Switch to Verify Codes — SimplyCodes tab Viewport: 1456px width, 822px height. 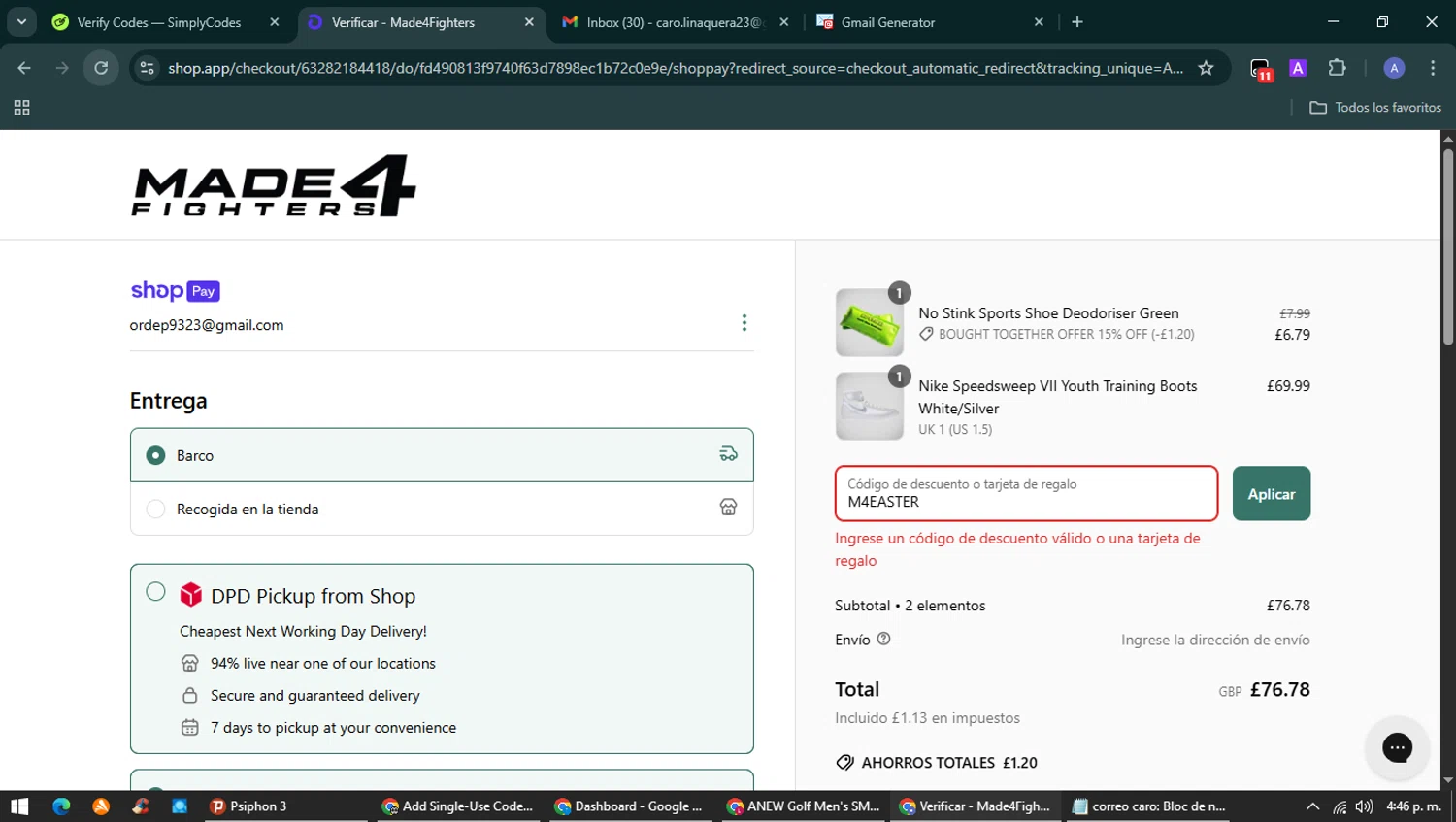pyautogui.click(x=166, y=22)
